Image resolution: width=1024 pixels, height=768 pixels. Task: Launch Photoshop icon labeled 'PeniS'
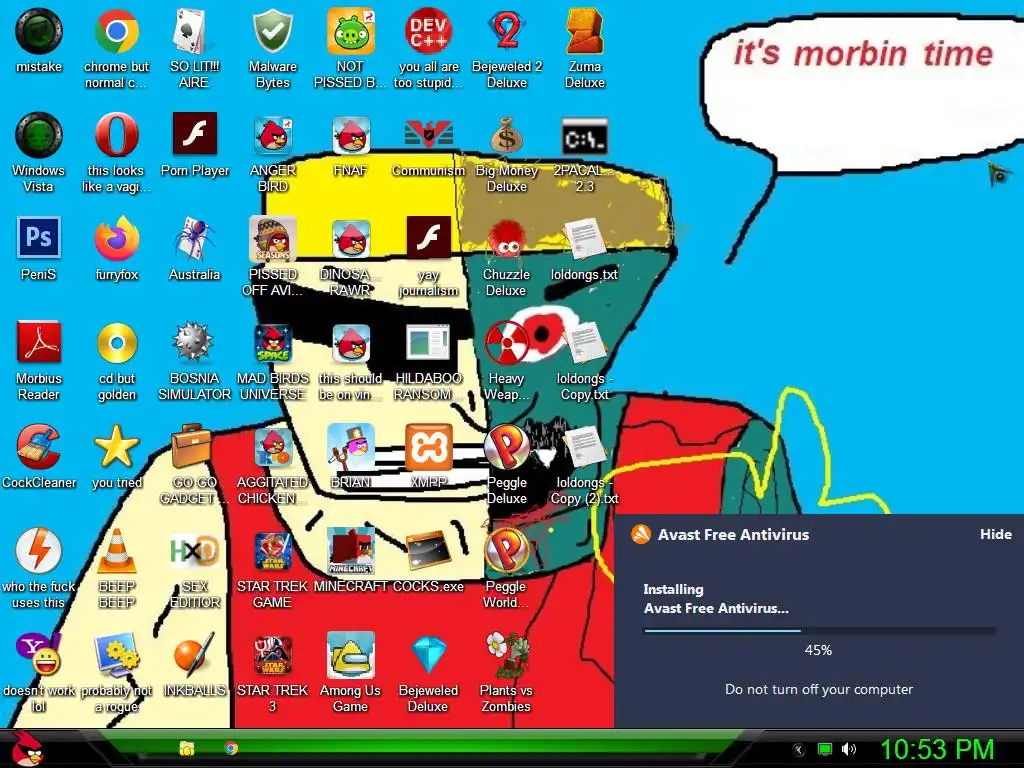tap(39, 239)
